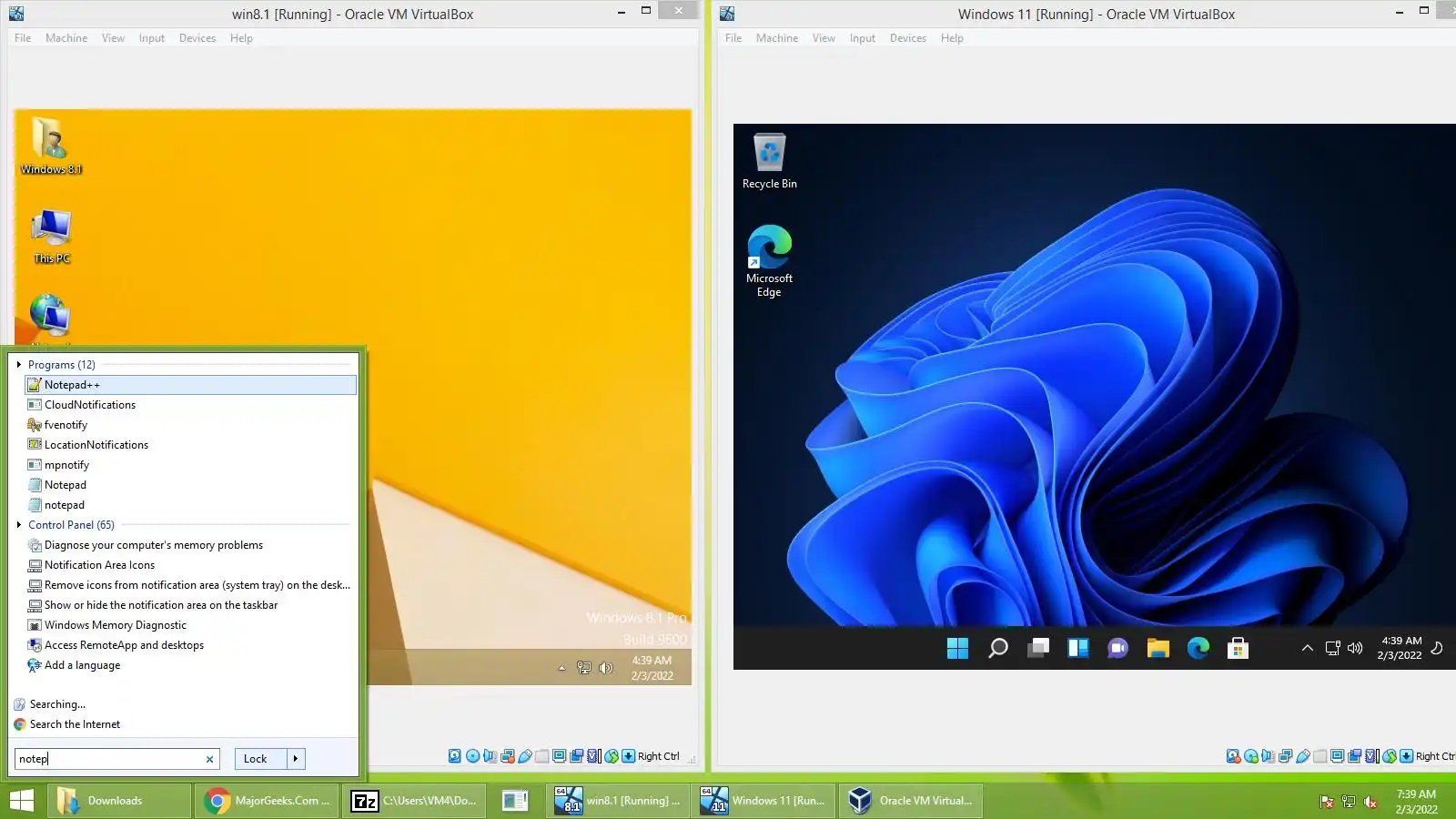Open Microsoft Store in the Windows 11 taskbar
The image size is (1456, 819).
(1238, 648)
